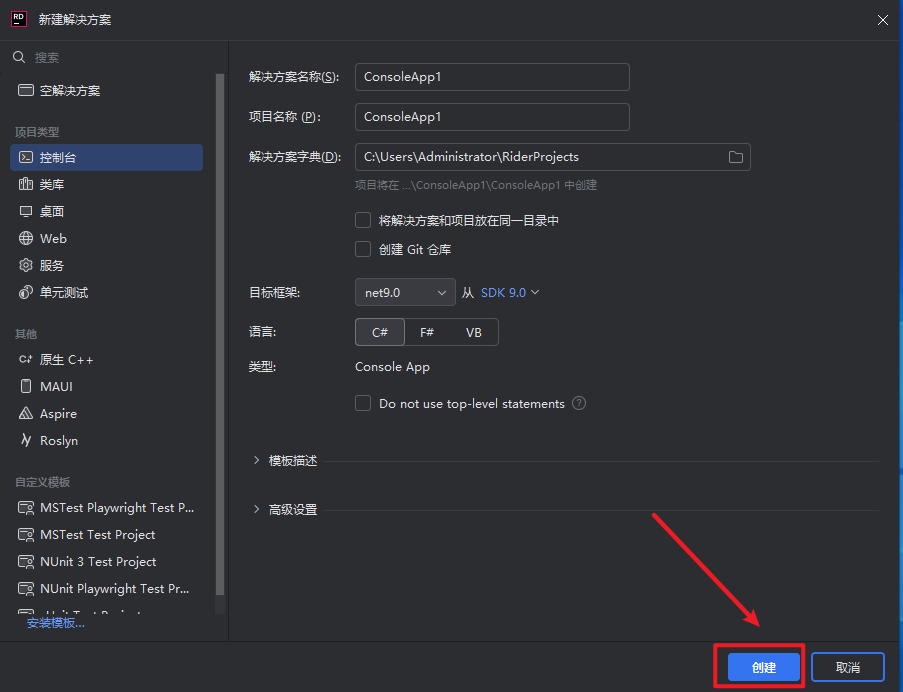Click the search magnifier icon
This screenshot has width=903, height=692.
tap(19, 57)
